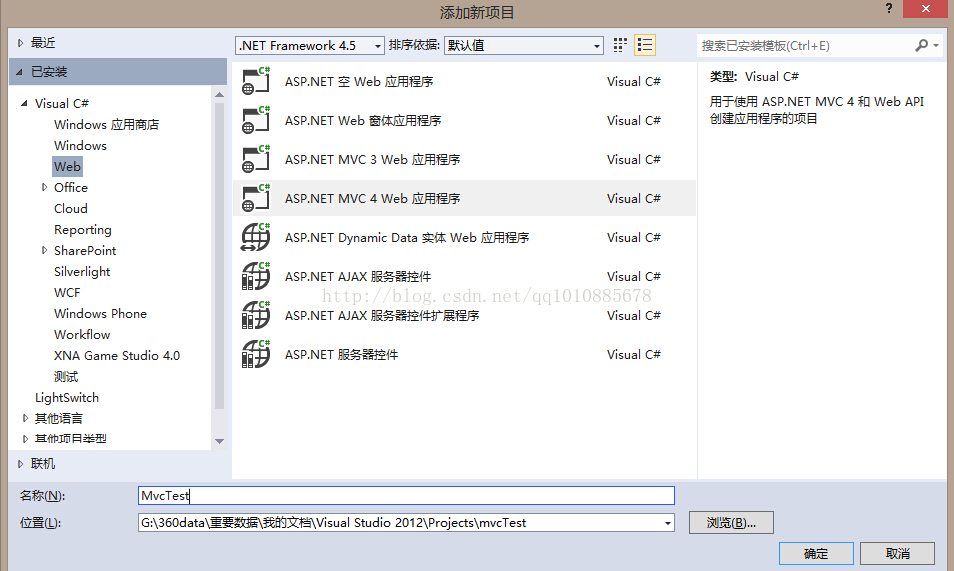Expand the 最近 section

tap(20, 43)
